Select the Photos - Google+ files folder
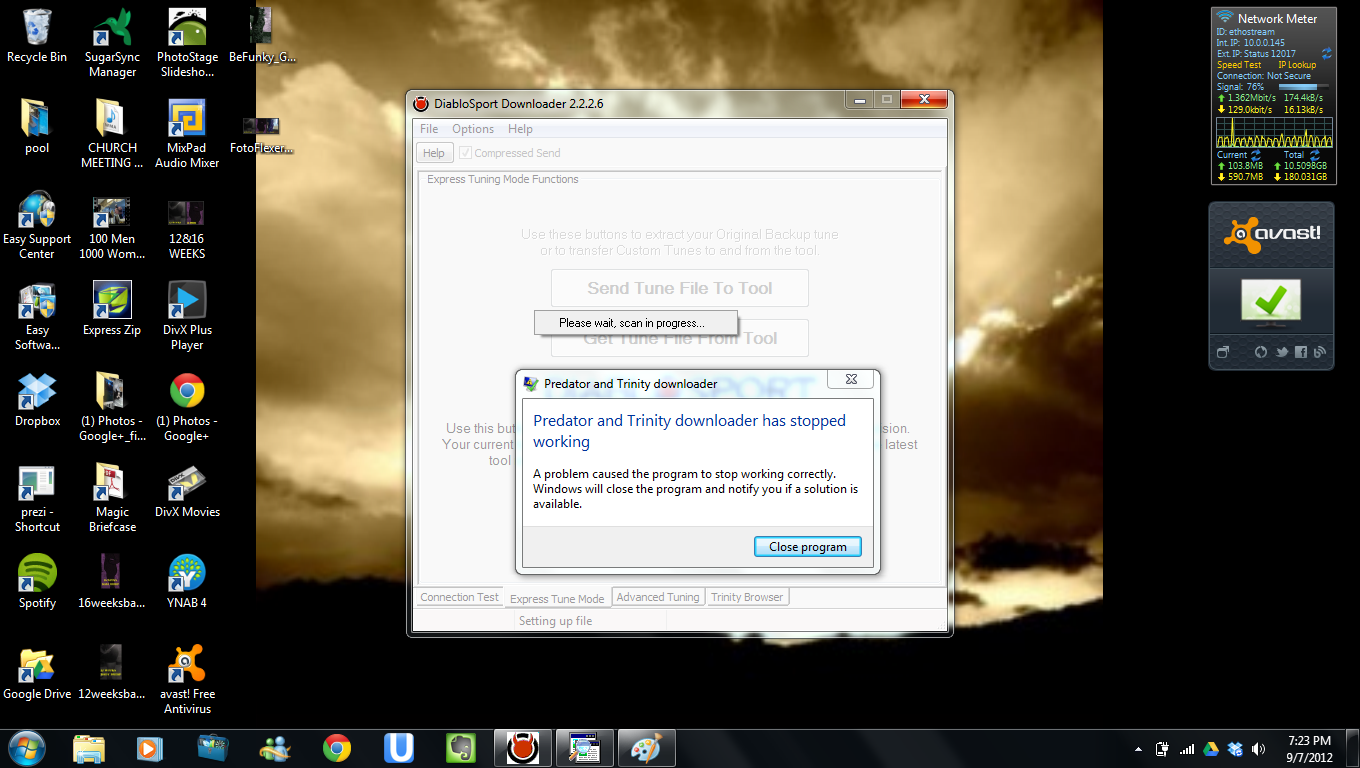 pos(112,407)
